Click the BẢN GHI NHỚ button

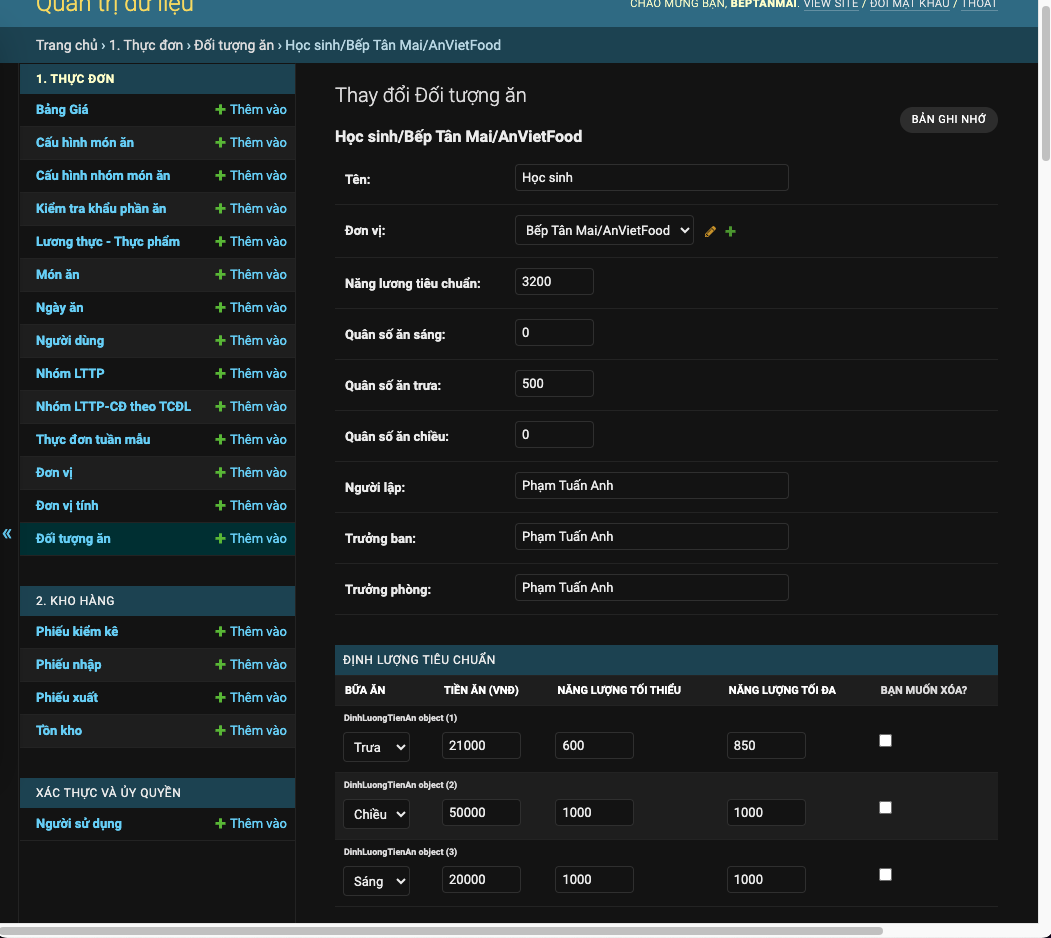(x=948, y=119)
